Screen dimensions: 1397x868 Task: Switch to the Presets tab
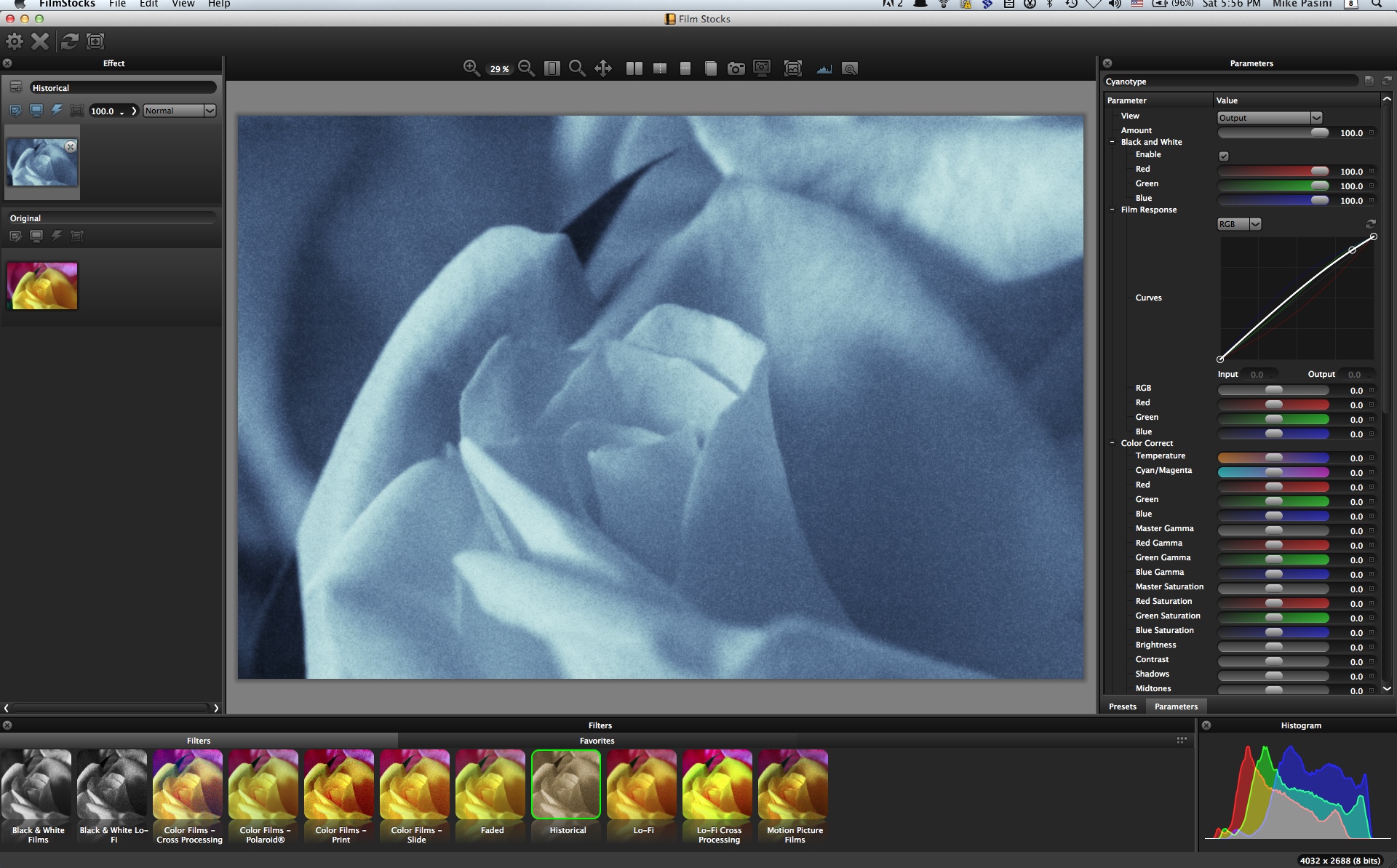click(1122, 706)
